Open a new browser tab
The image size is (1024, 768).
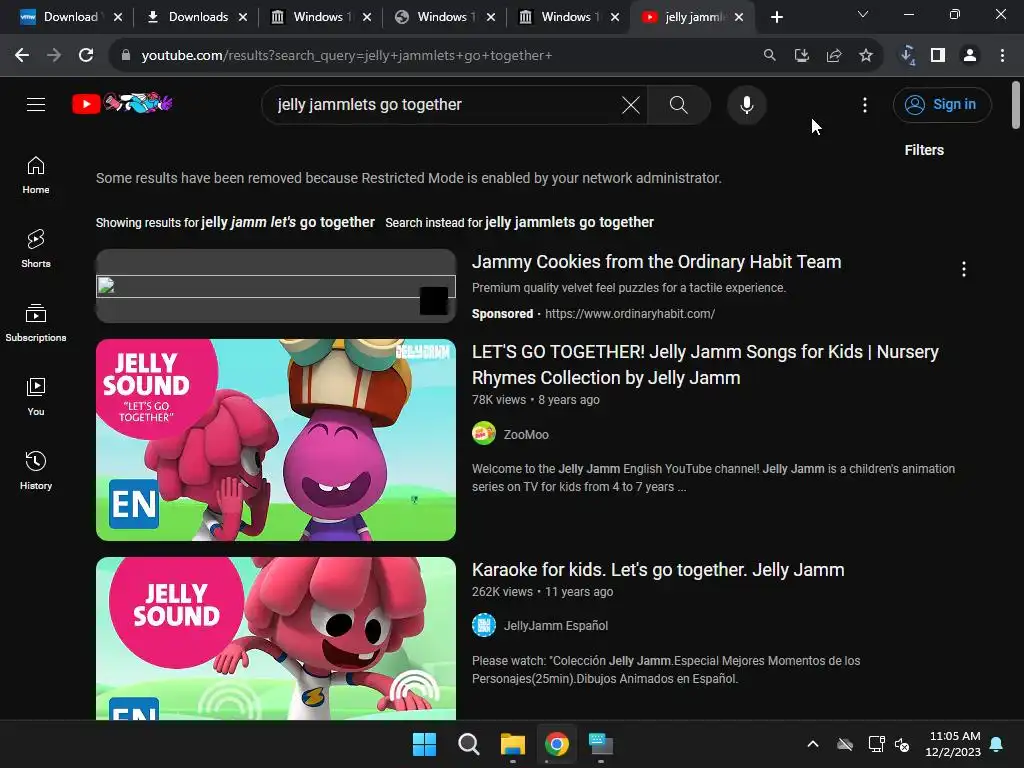(776, 18)
